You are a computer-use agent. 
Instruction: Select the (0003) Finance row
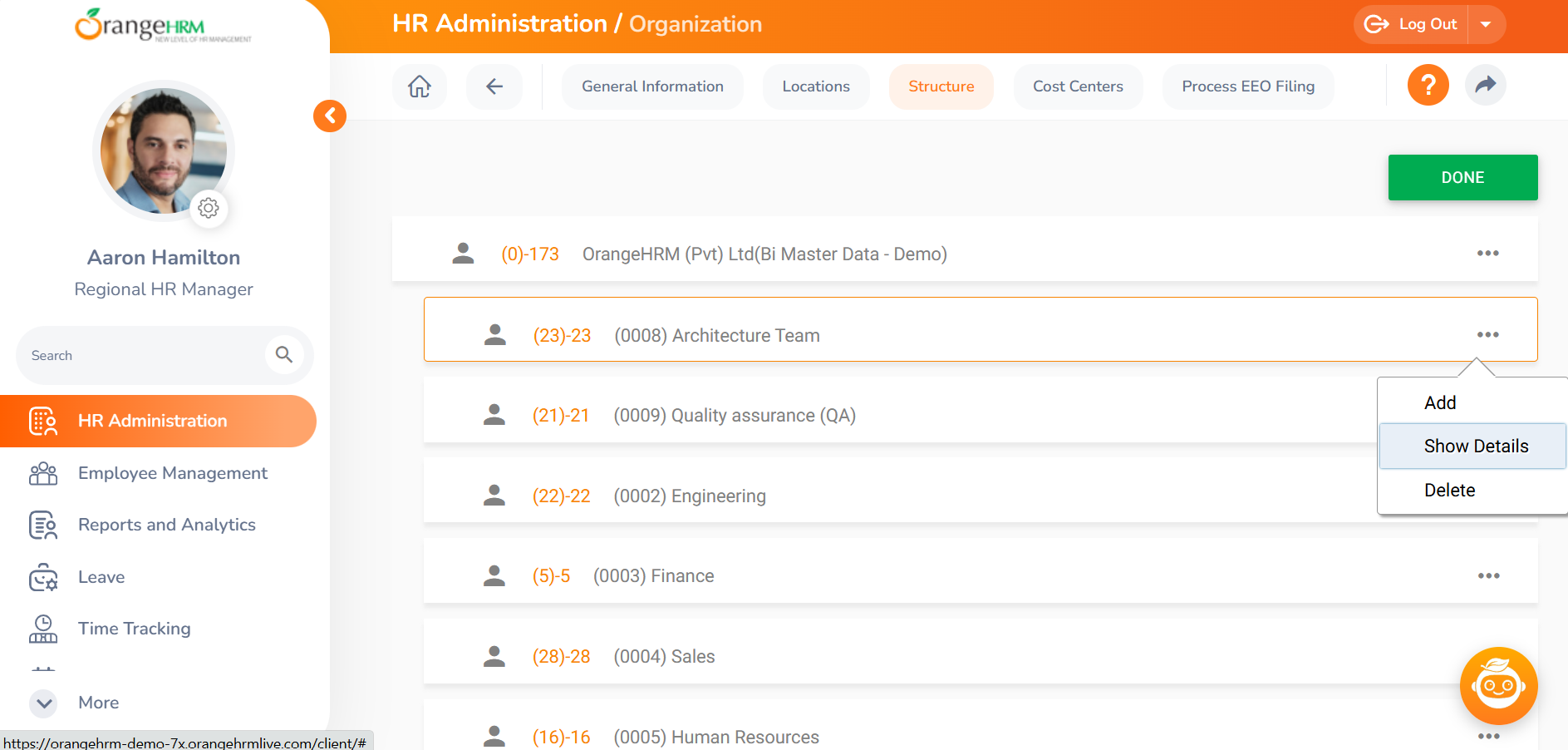[x=981, y=570]
